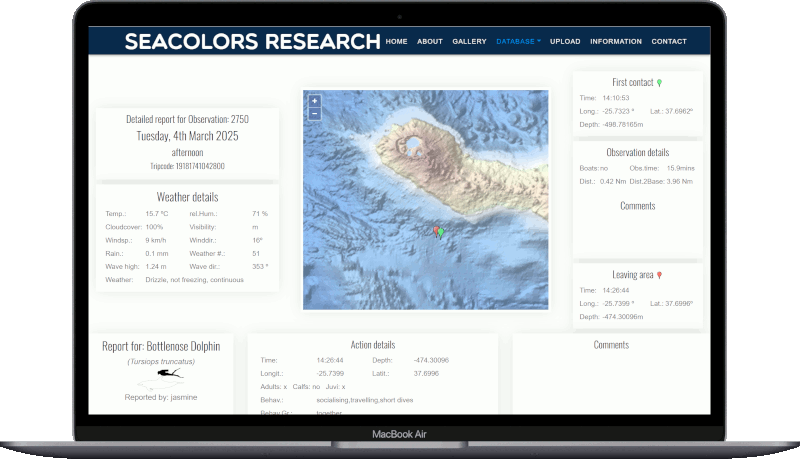Select the date 'Tuesday, 4th March 2025'
Image resolution: width=800 pixels, height=459 pixels.
pos(187,136)
